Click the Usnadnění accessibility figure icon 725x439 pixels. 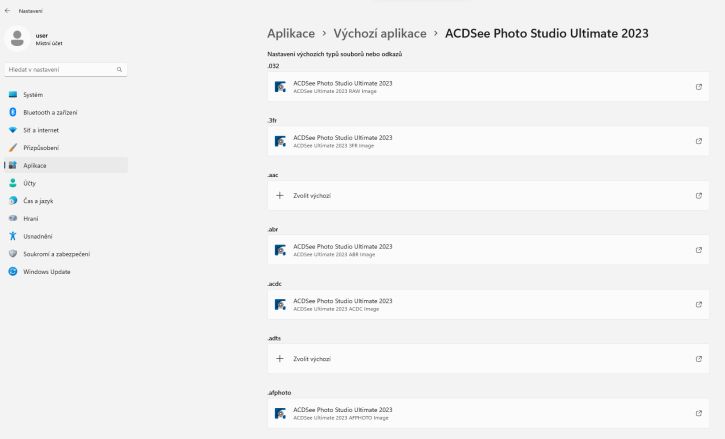(13, 236)
